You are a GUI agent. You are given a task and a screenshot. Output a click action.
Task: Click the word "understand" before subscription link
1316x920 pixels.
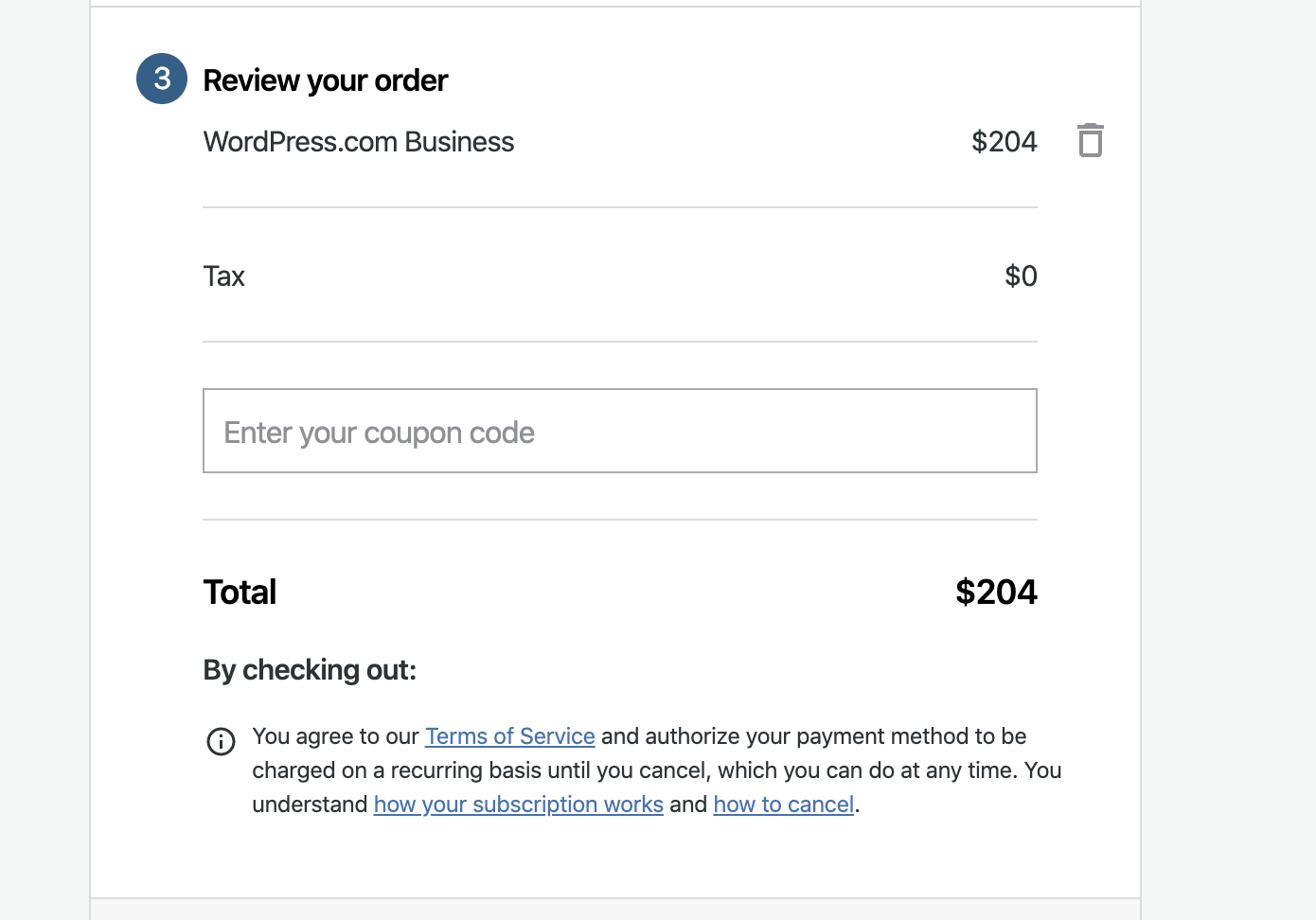(310, 805)
